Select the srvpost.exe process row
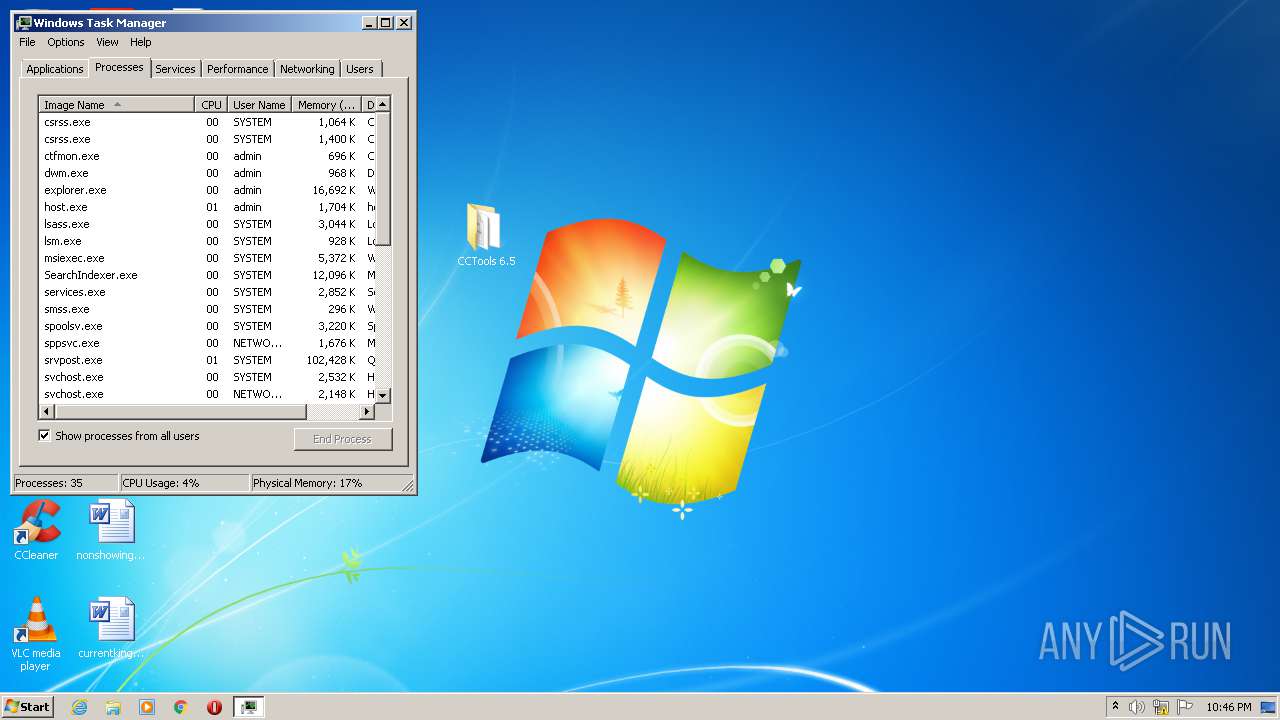1280x720 pixels. [x=207, y=360]
